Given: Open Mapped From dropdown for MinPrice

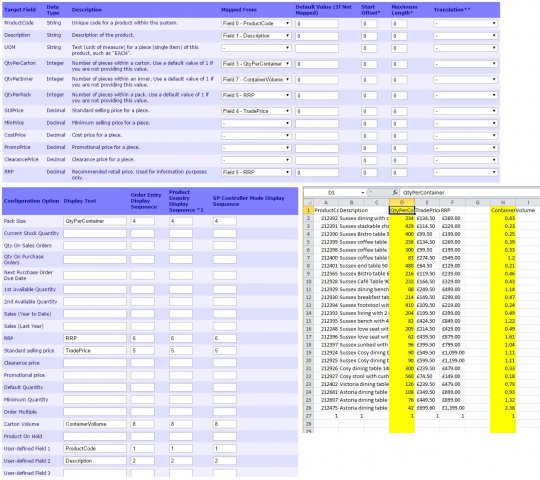Looking at the screenshot, I should pyautogui.click(x=256, y=123).
